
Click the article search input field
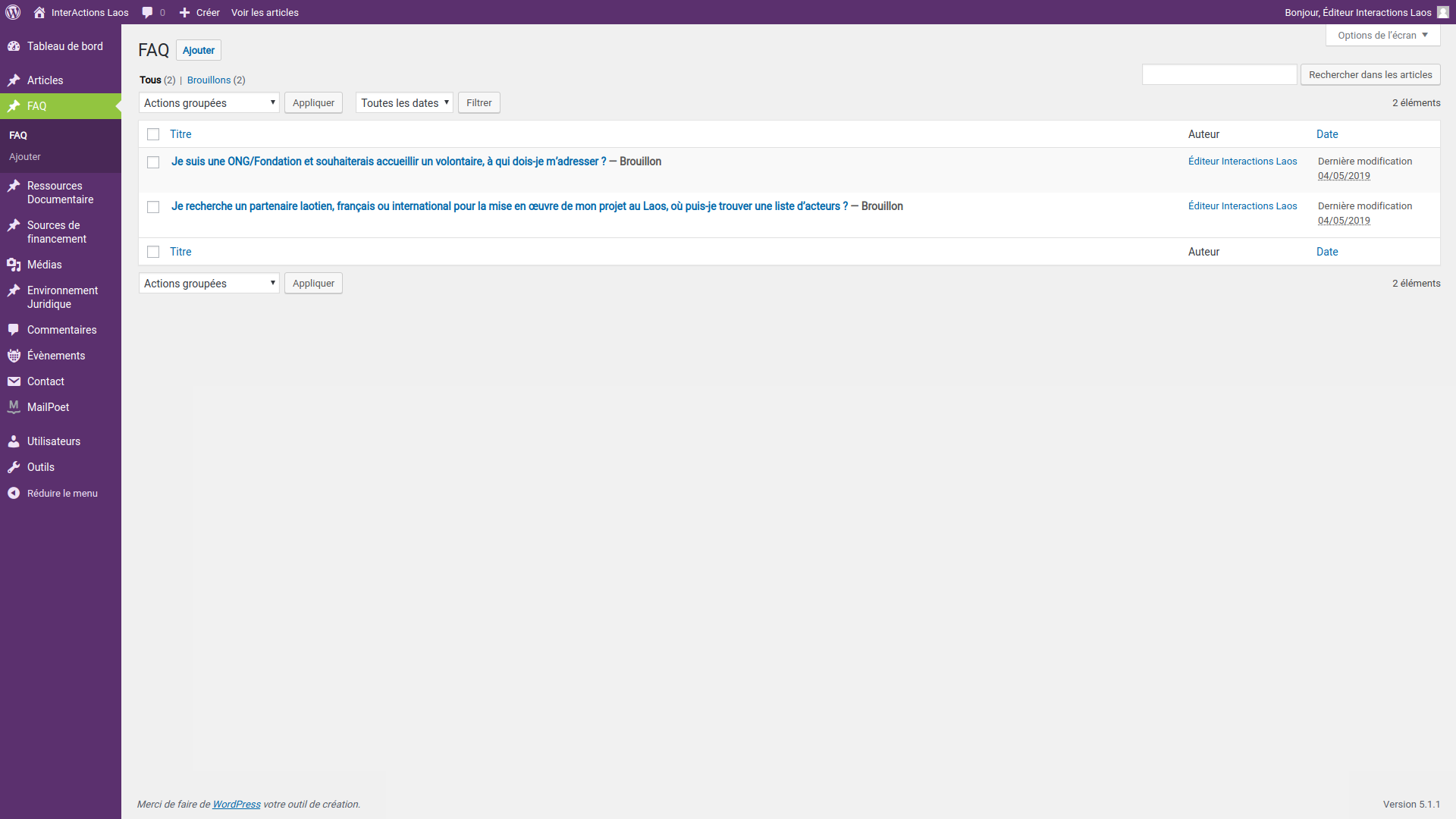click(1219, 74)
